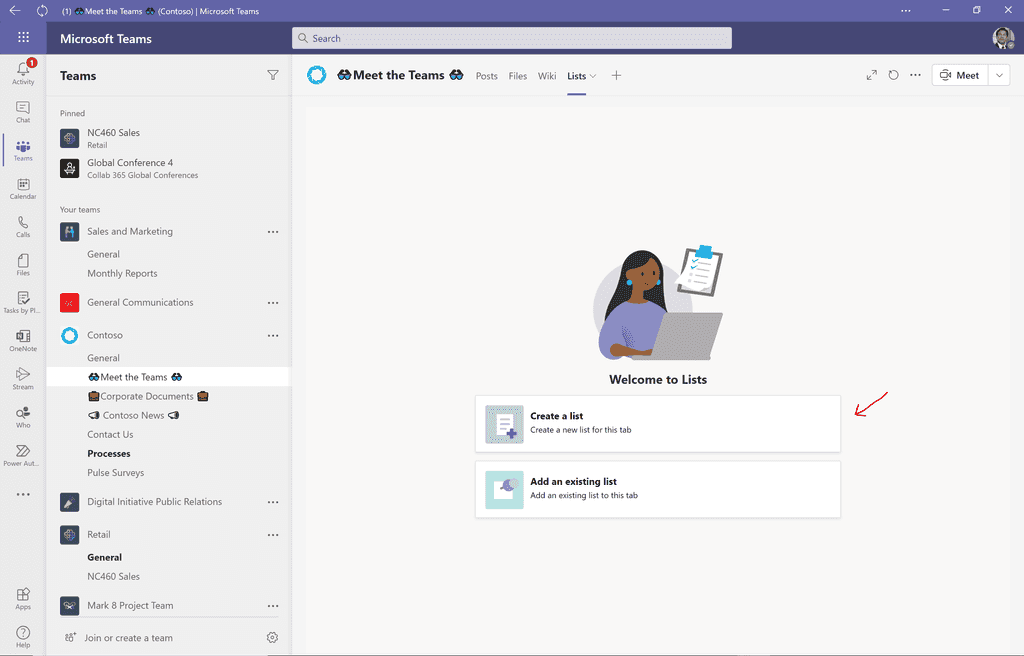Go back with the back arrow
This screenshot has width=1024, height=656.
click(14, 10)
